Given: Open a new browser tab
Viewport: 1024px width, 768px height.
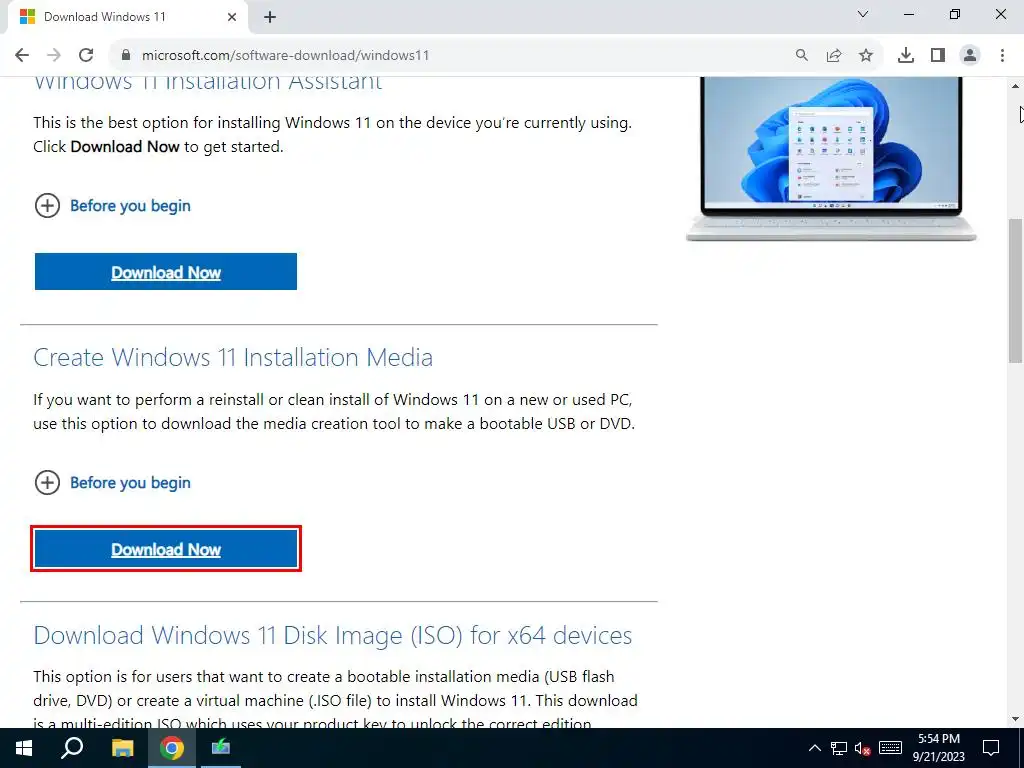Looking at the screenshot, I should coord(270,17).
